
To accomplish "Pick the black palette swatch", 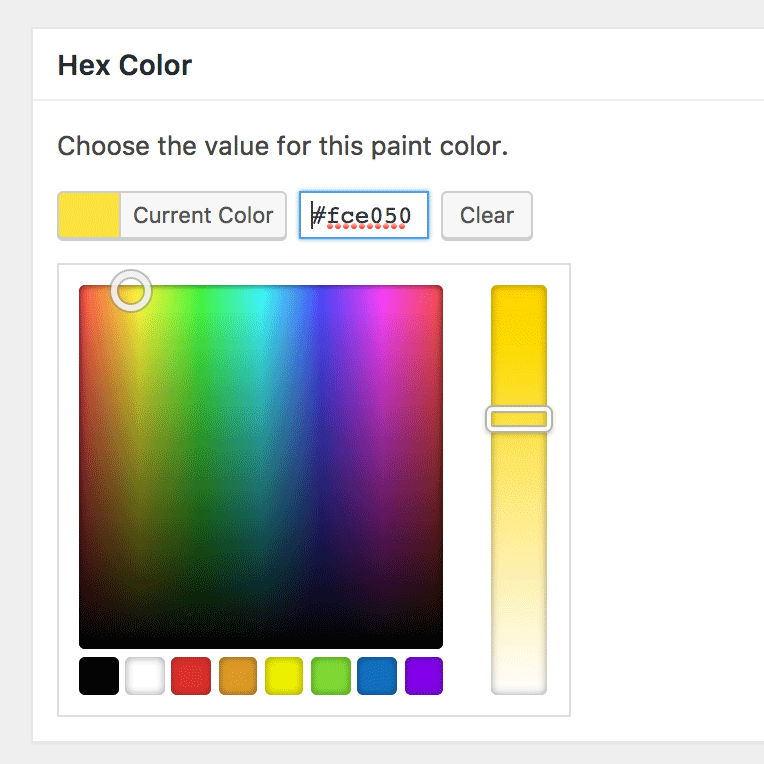I will click(99, 676).
